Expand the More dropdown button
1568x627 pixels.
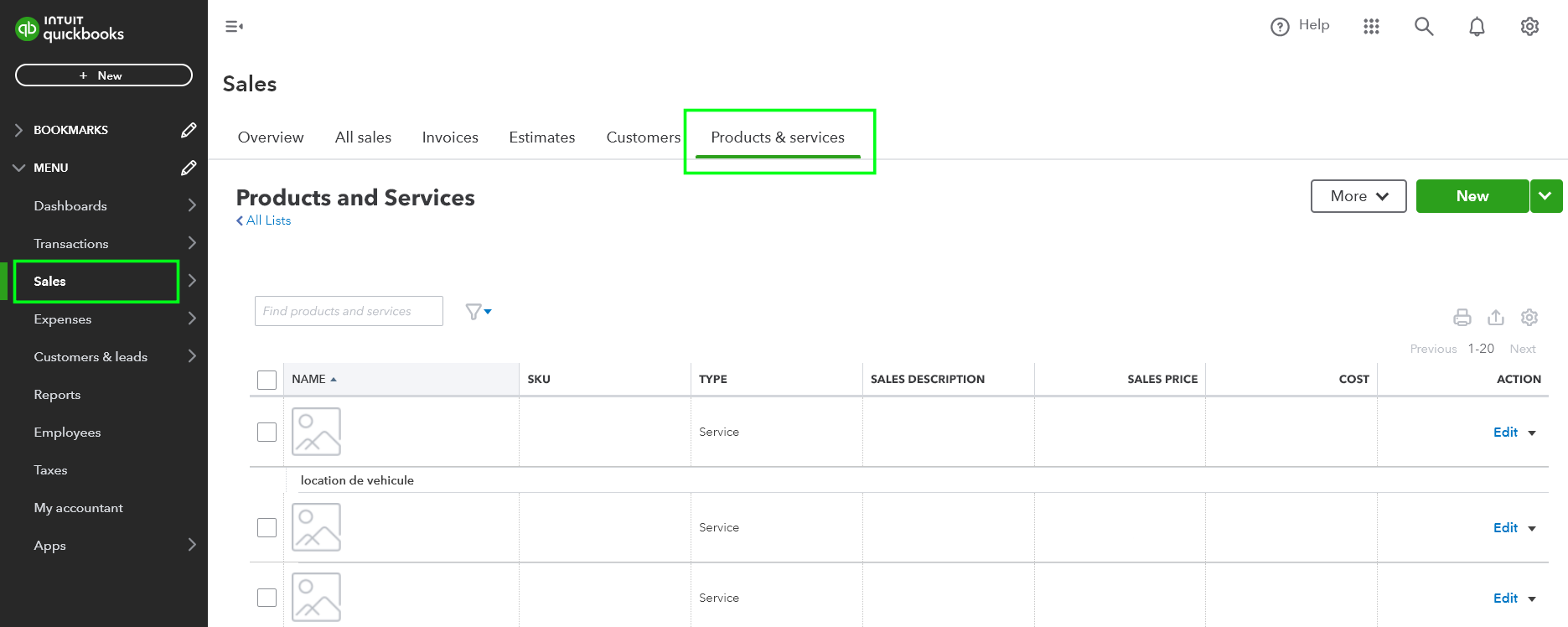(1358, 196)
